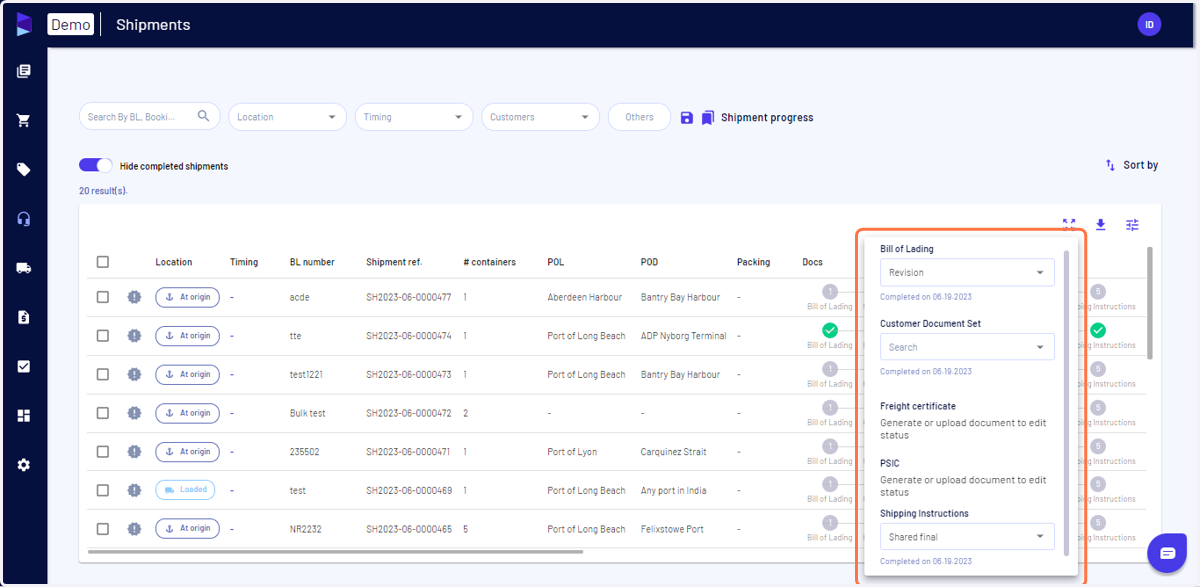
Task: Sort by the BL number column header
Action: click(312, 262)
